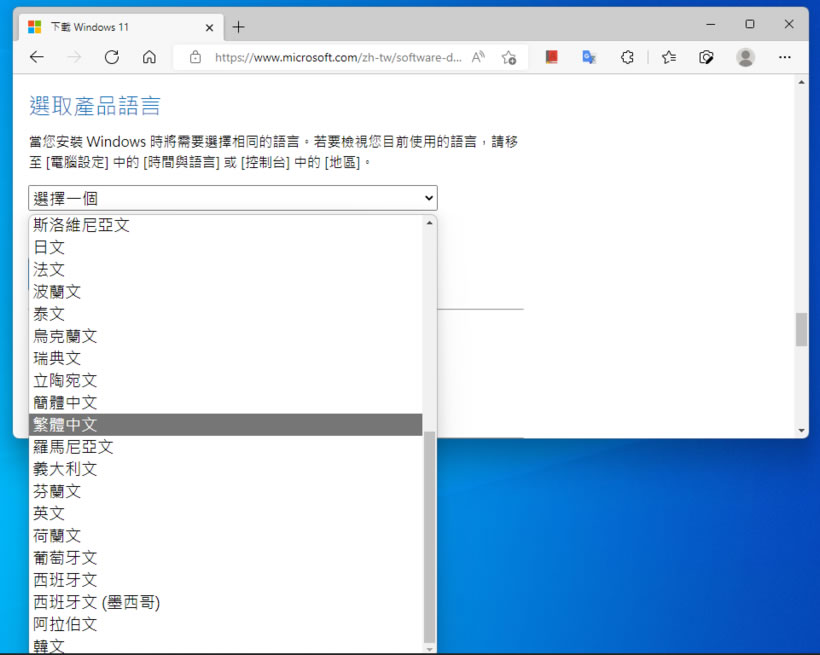
Task: Click the page scroll-up arrow
Action: coord(801,82)
